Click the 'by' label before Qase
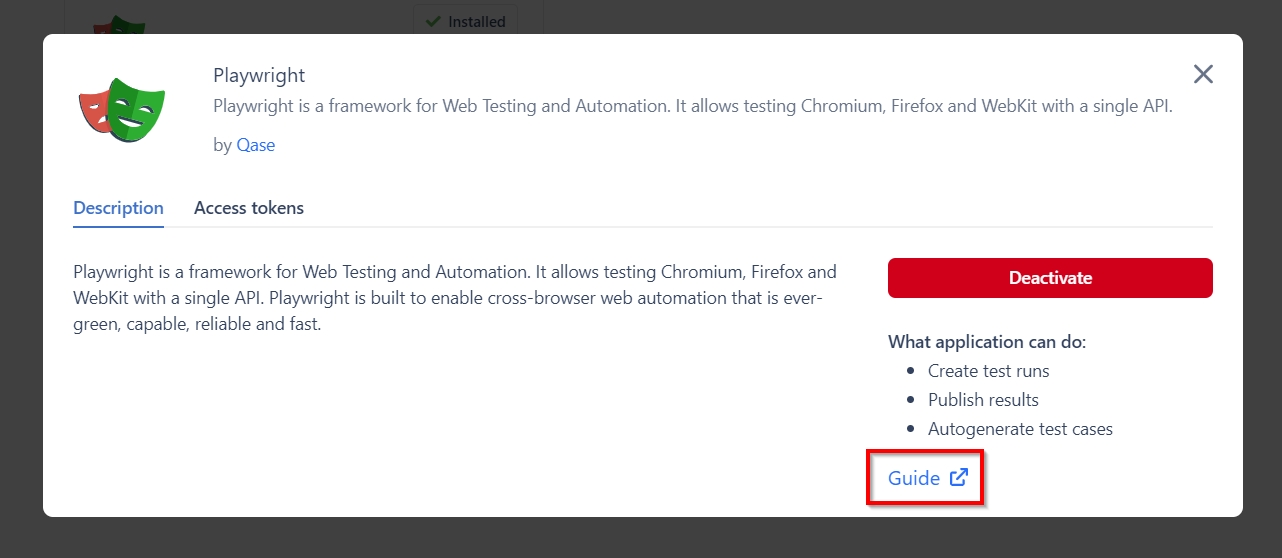Screen dimensions: 1282x558 pyautogui.click(x=222, y=145)
